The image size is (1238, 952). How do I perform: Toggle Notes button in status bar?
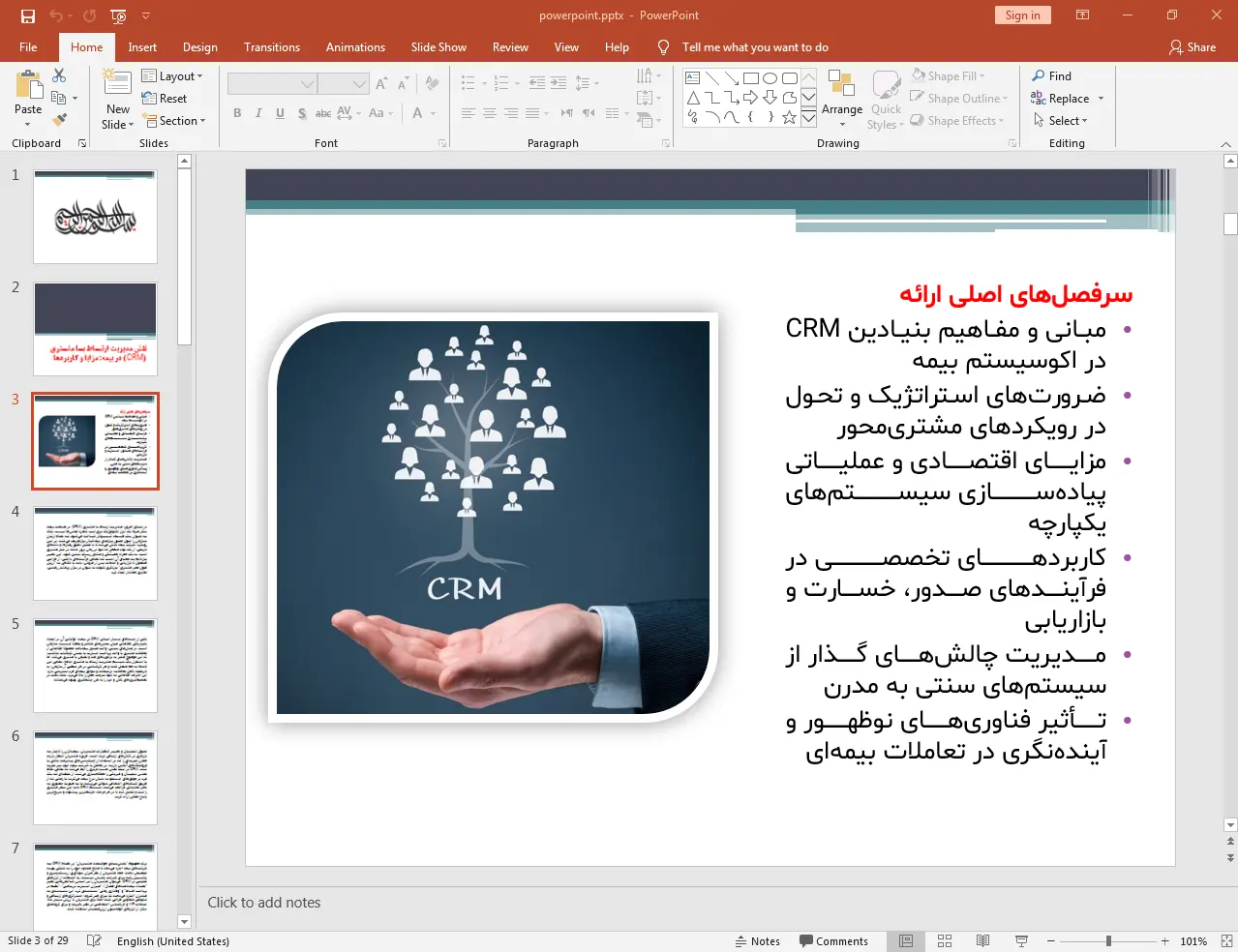tap(757, 940)
